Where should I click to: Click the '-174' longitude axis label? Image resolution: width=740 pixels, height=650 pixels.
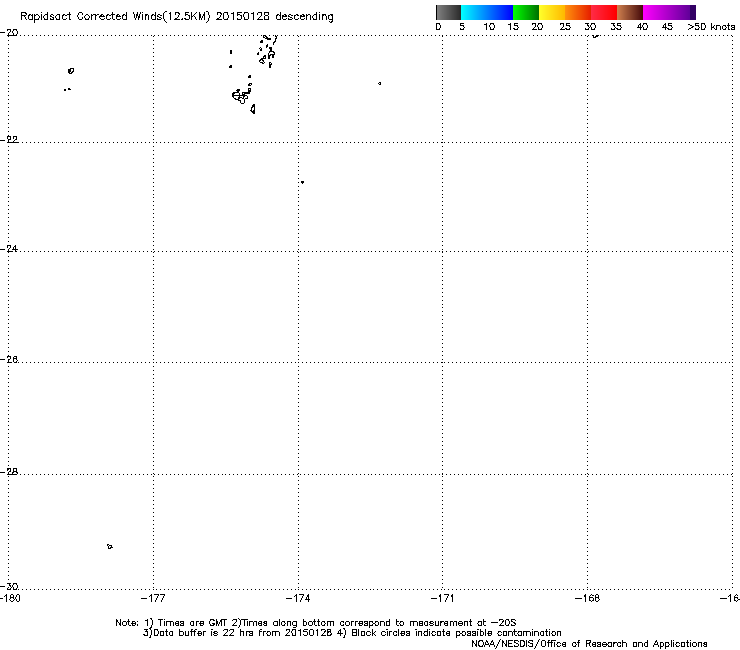click(x=298, y=599)
